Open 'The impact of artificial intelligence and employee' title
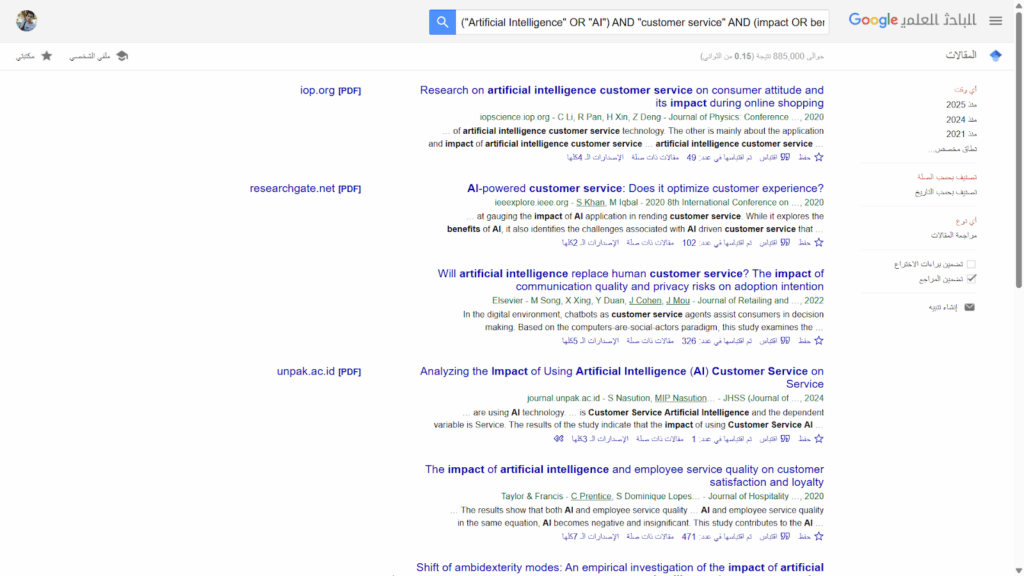 624,475
